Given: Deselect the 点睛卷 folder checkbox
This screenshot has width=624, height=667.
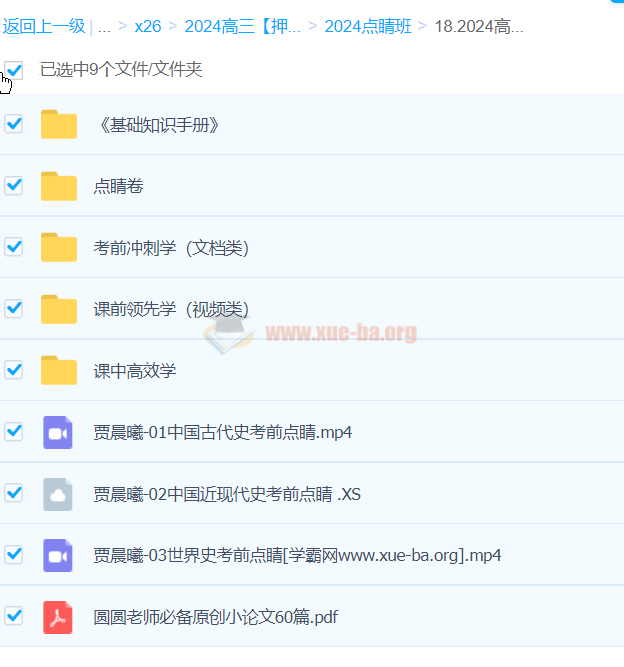Looking at the screenshot, I should click(x=14, y=185).
